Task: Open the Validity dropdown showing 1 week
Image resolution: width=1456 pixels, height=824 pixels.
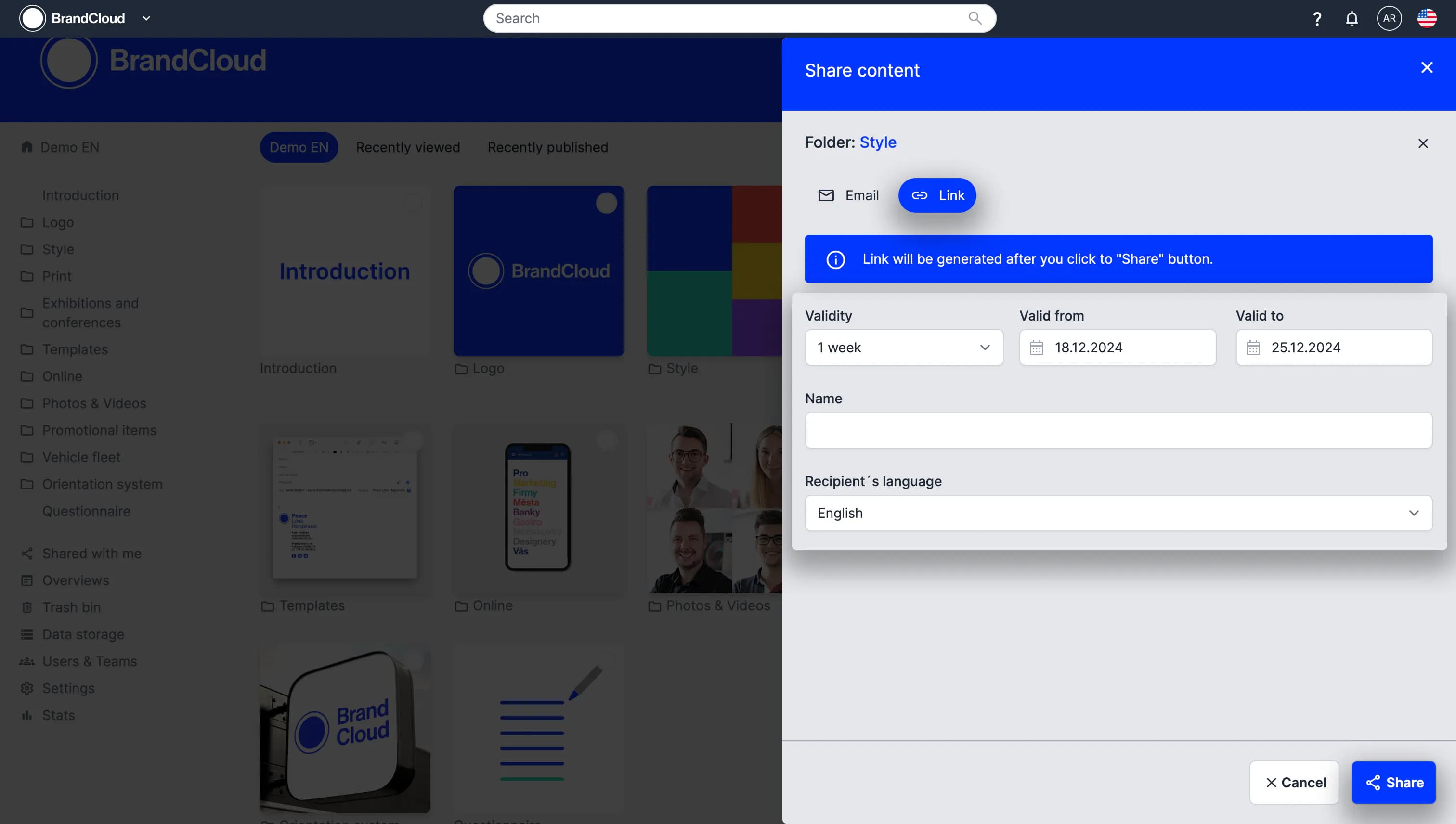Action: [903, 348]
